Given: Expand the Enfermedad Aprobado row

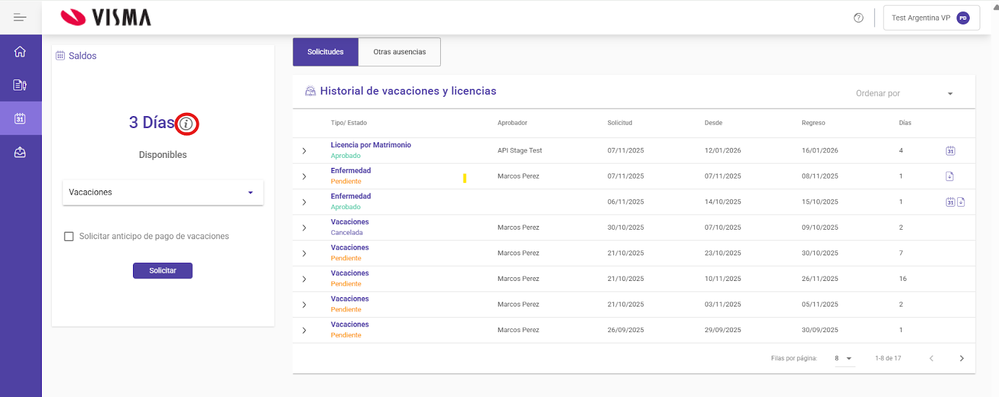Looking at the screenshot, I should pos(304,202).
